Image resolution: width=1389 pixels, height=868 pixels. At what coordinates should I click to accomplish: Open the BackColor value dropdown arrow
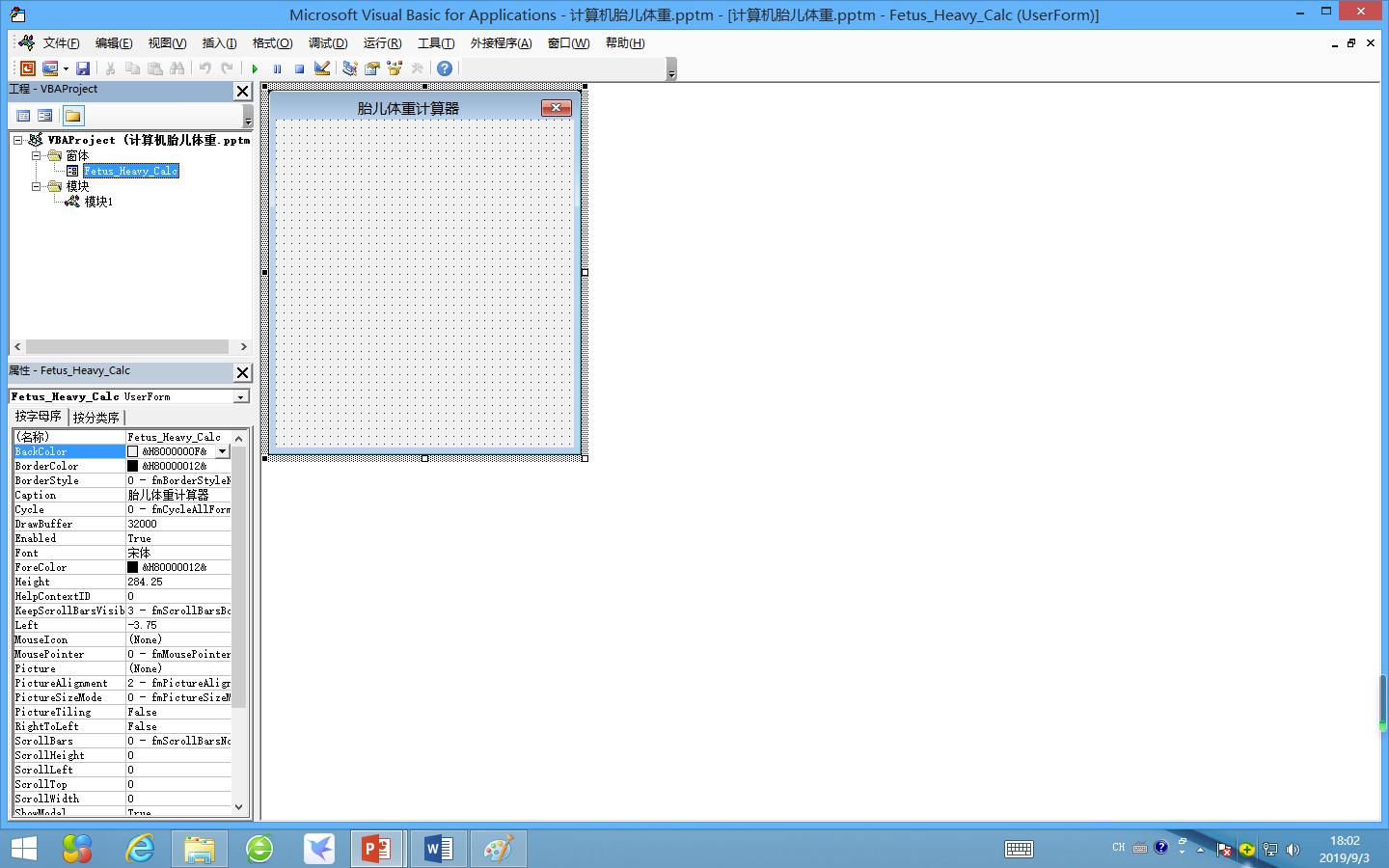(x=222, y=451)
